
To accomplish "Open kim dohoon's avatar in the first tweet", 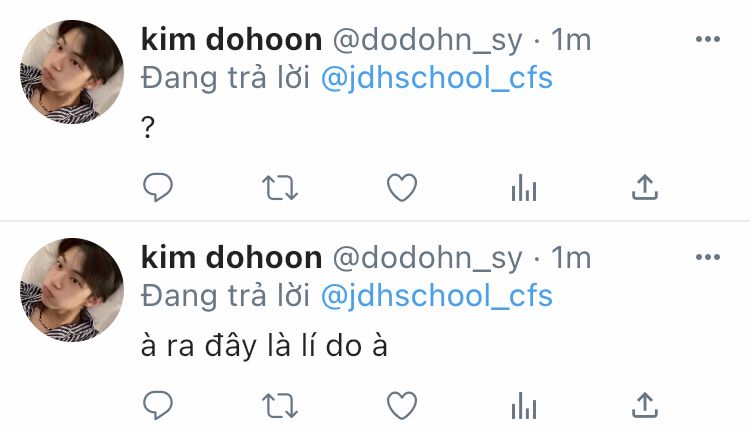I will point(72,72).
